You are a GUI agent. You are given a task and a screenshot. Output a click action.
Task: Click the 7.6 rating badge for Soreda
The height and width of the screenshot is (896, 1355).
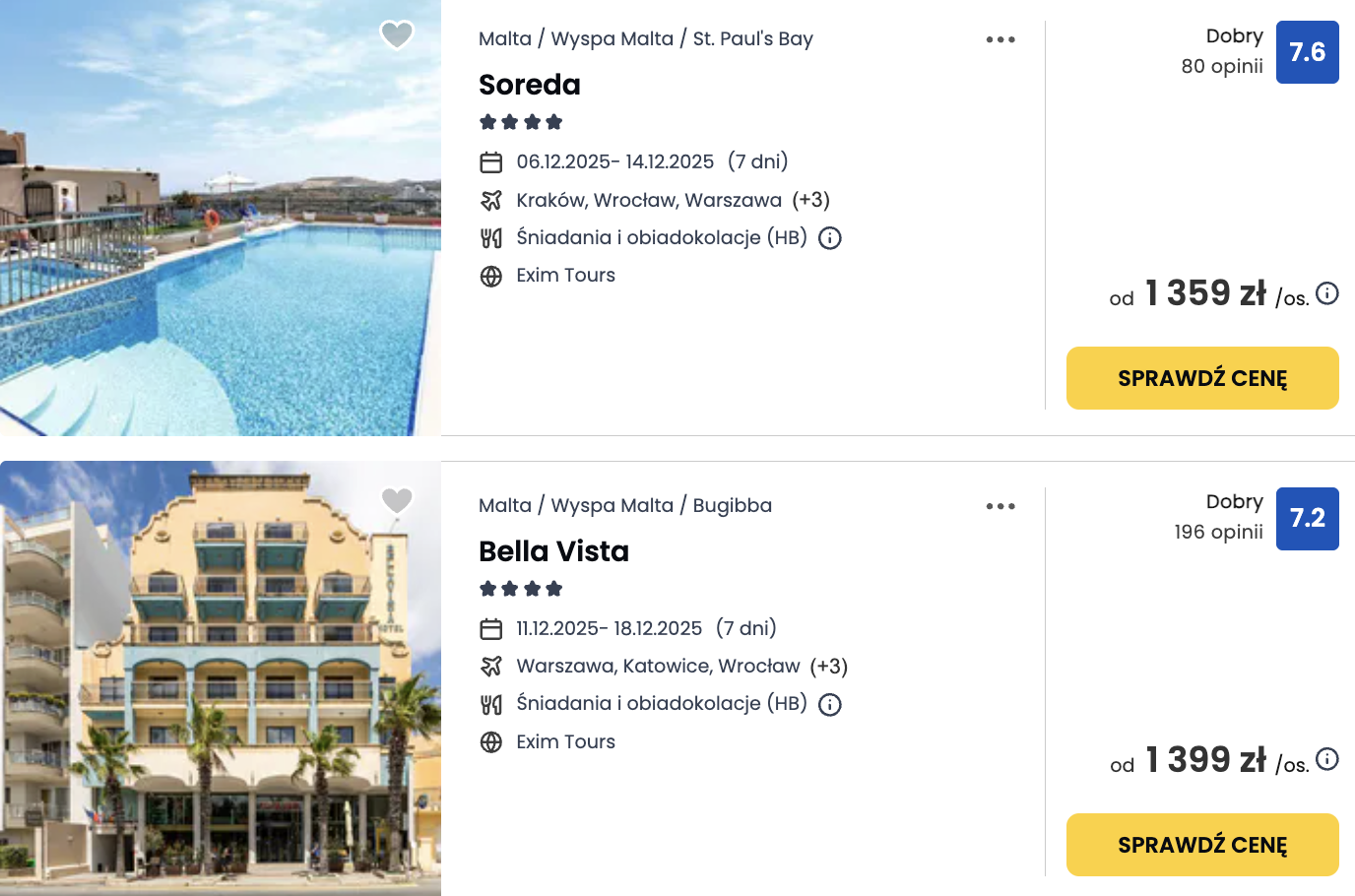[1307, 52]
